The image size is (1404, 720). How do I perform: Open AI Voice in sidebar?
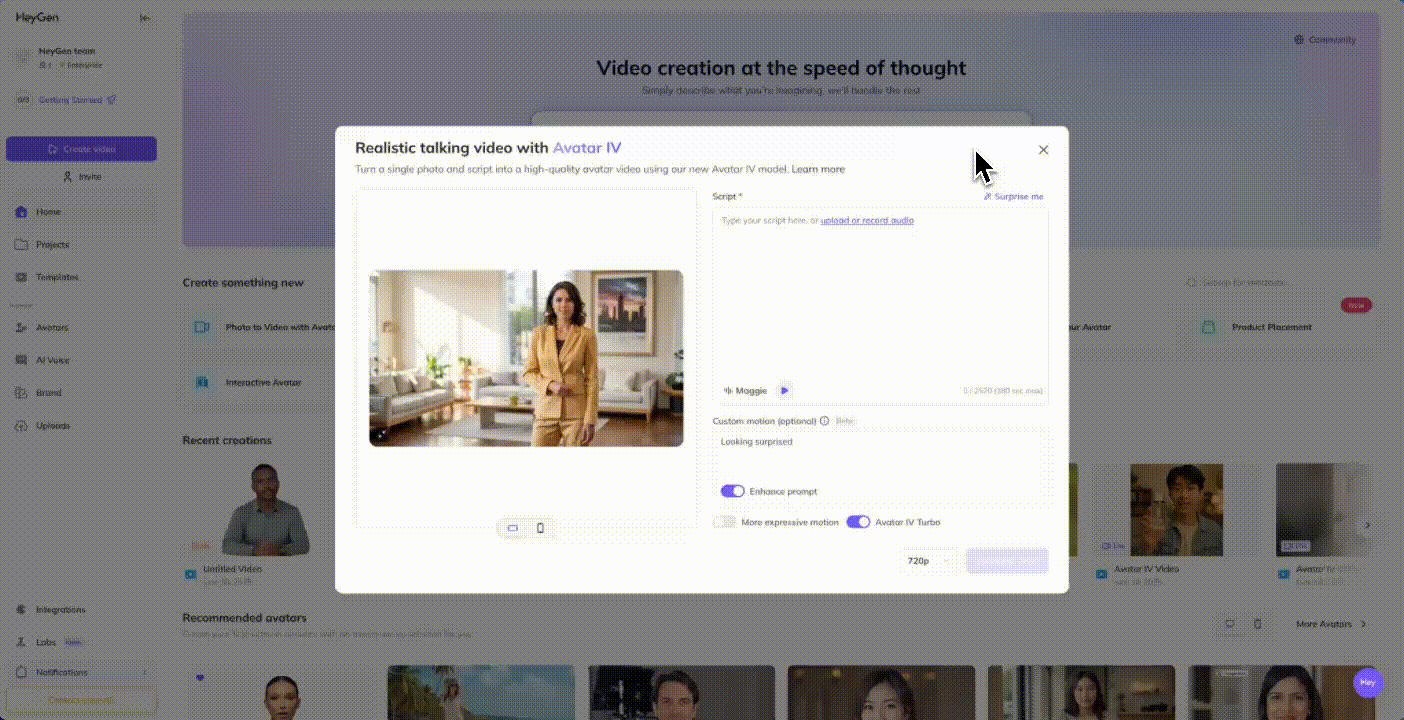81,360
